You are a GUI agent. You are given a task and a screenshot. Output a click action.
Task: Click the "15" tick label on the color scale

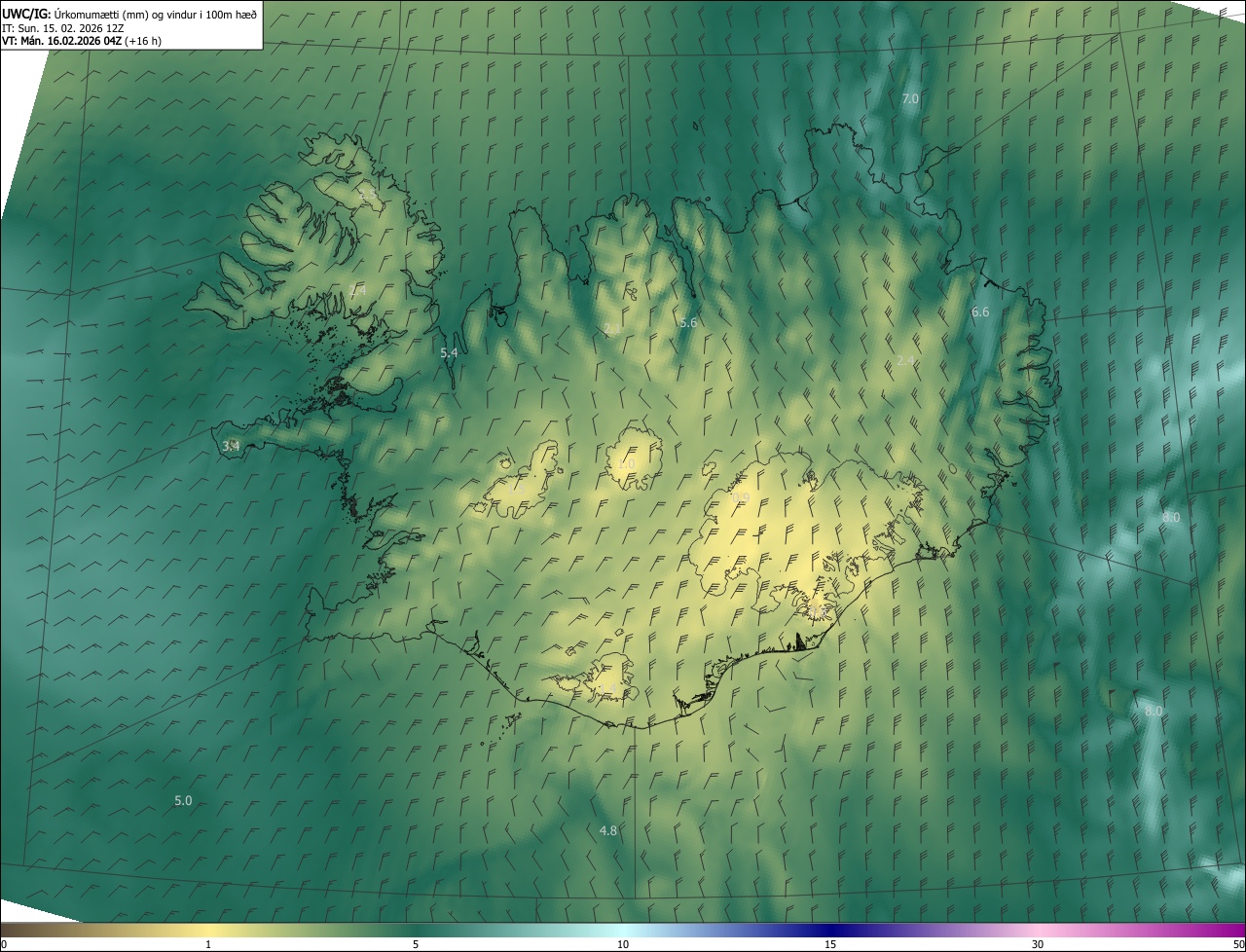click(x=830, y=944)
